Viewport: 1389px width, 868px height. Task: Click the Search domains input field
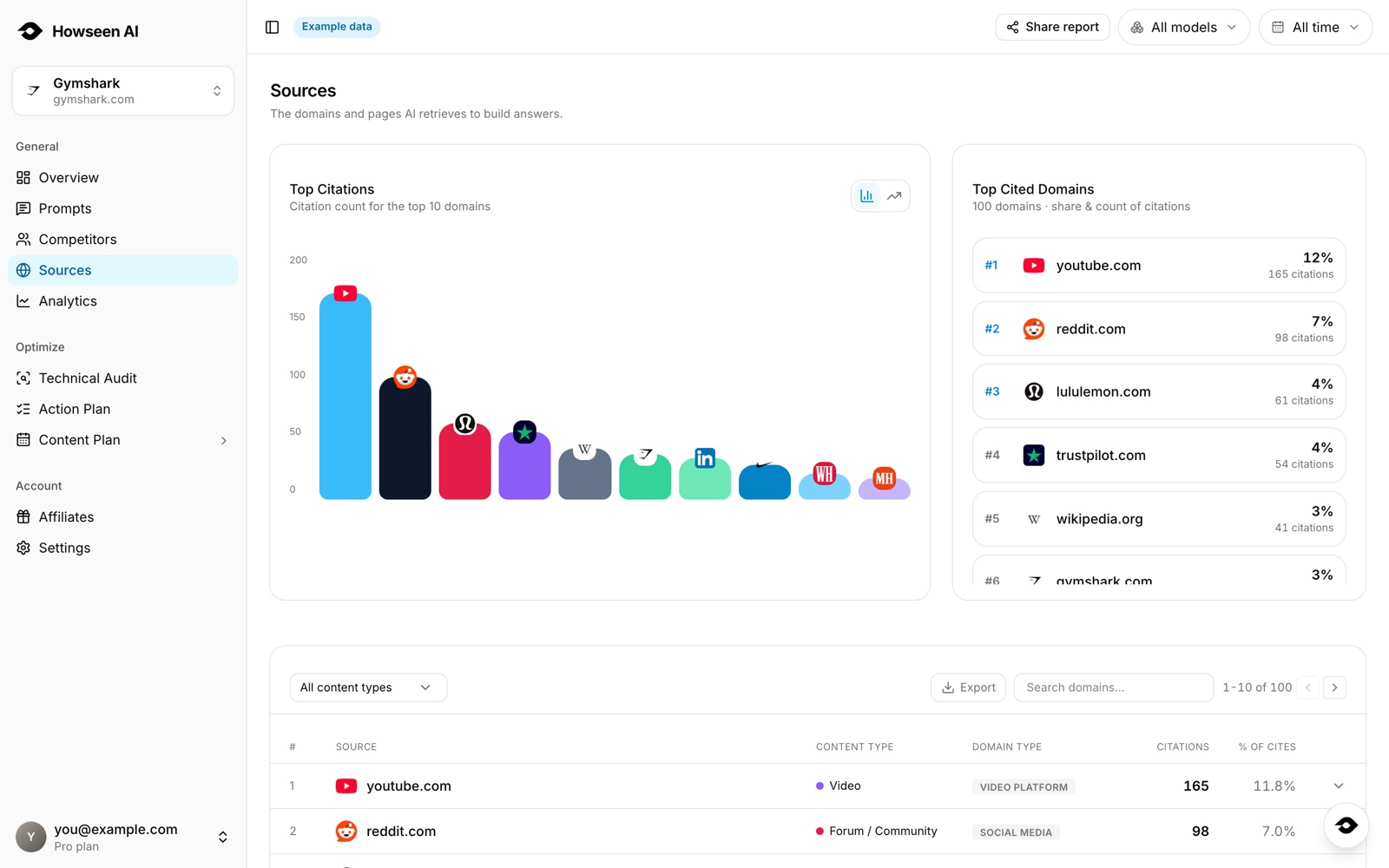click(1114, 687)
